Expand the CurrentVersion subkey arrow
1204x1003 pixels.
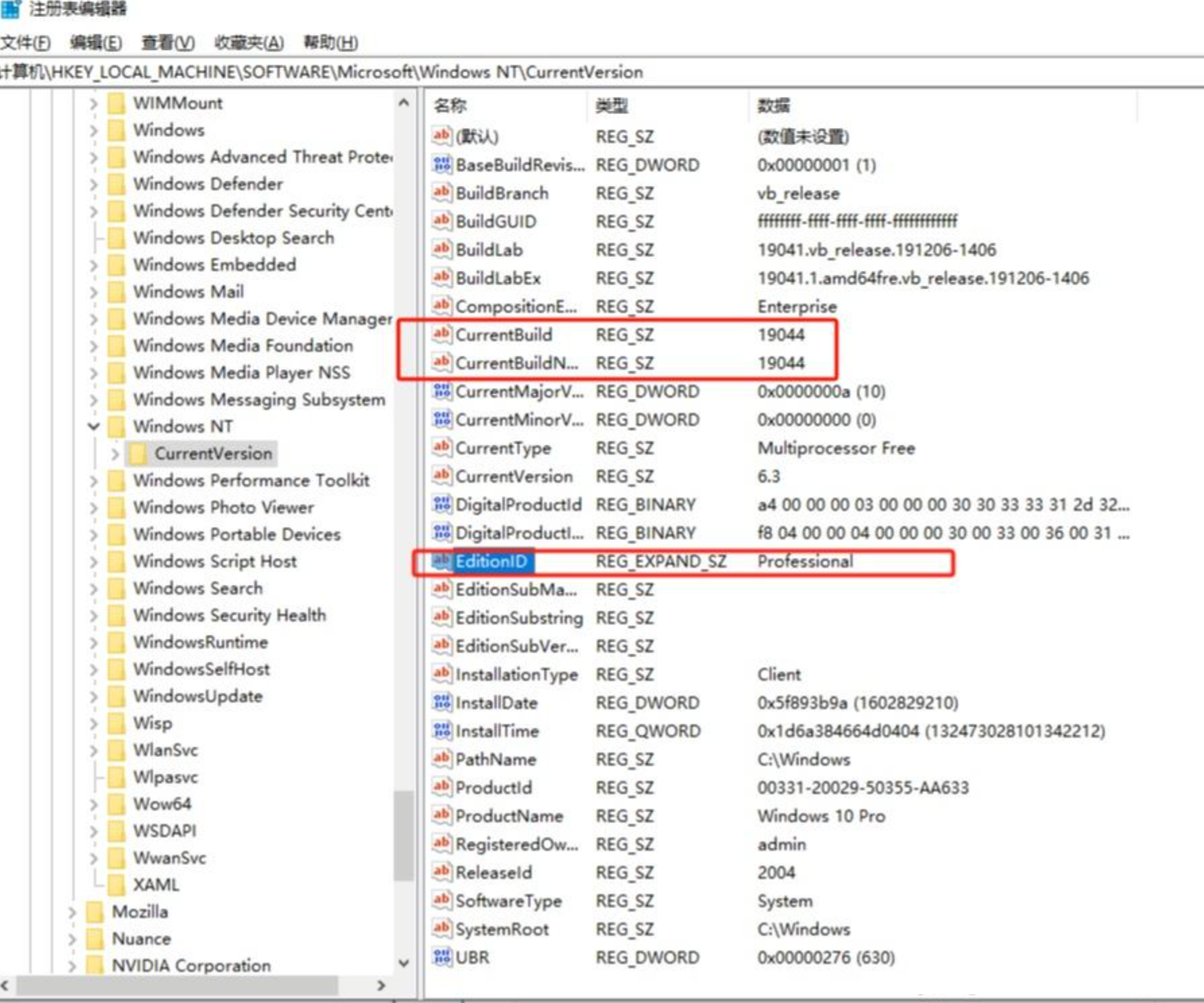pos(115,454)
